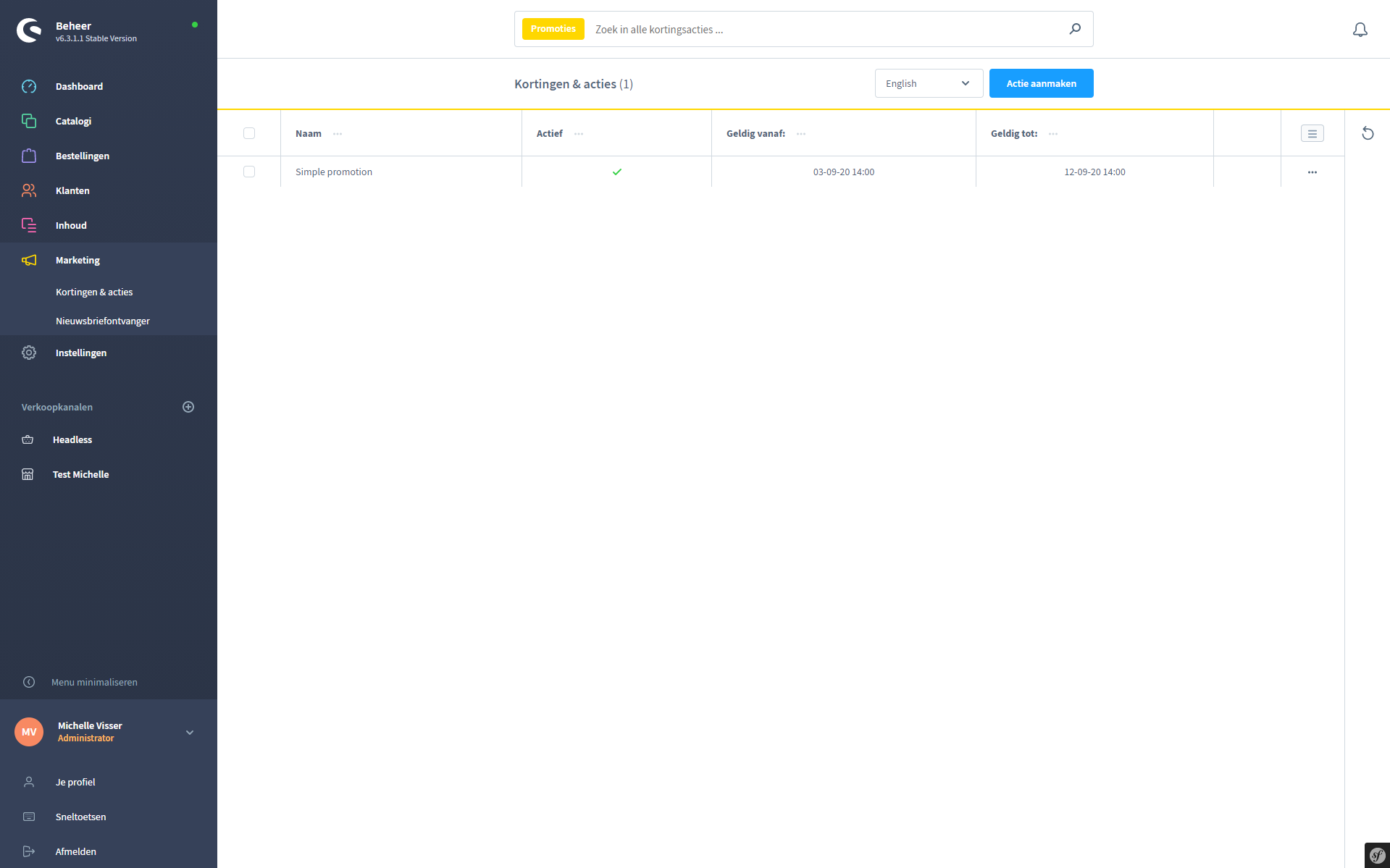
Task: Open Geldig vanaf column options
Action: 800,134
